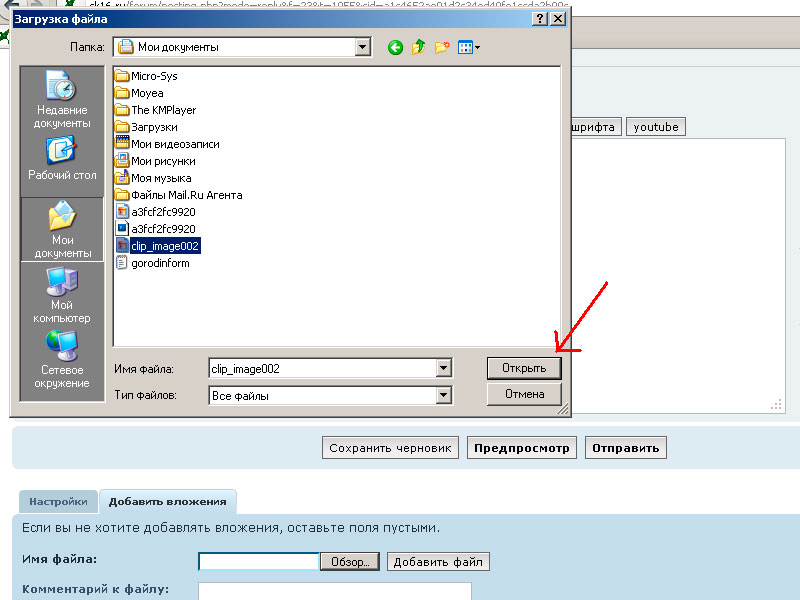The height and width of the screenshot is (600, 800).
Task: Select the gorodinform file
Action: pyautogui.click(x=160, y=263)
